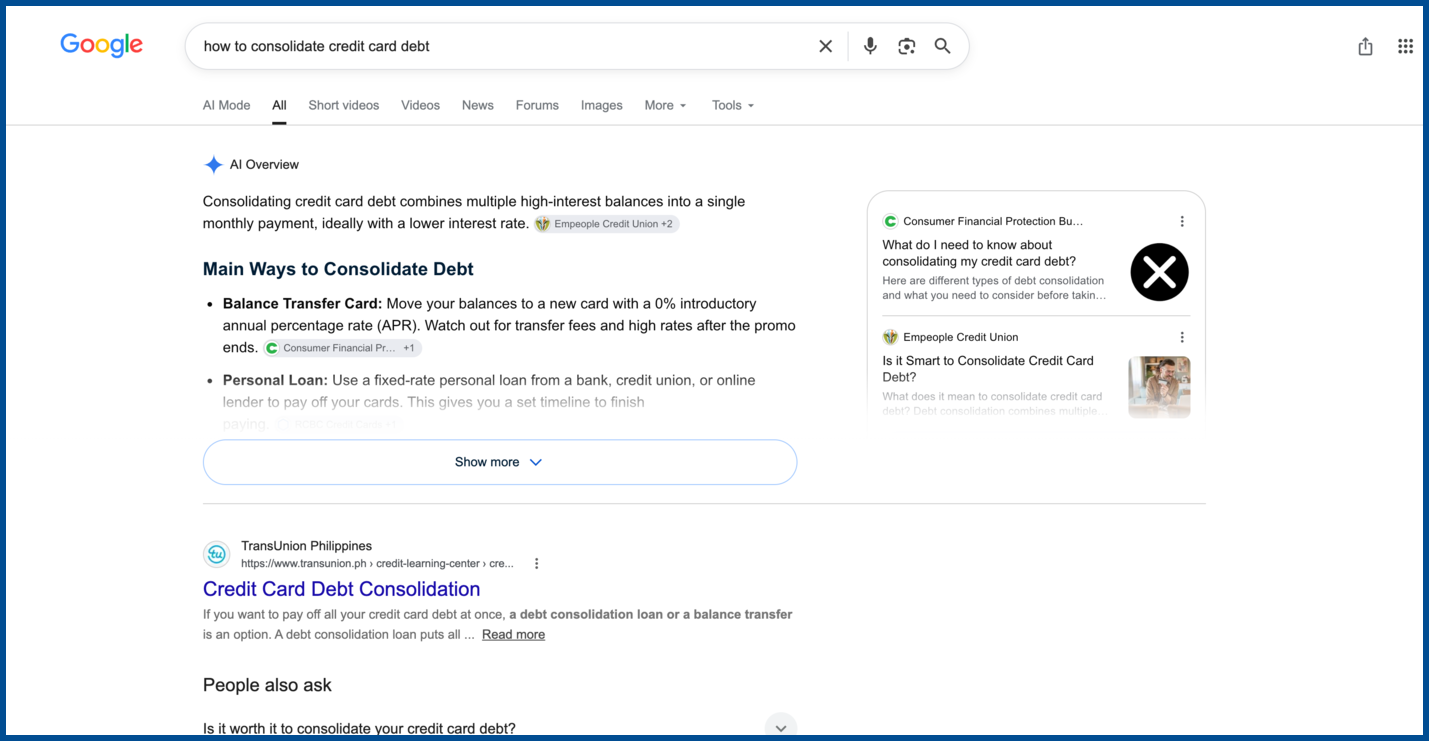Switch to the Videos tab
Viewport: 1429px width, 741px height.
[x=420, y=105]
